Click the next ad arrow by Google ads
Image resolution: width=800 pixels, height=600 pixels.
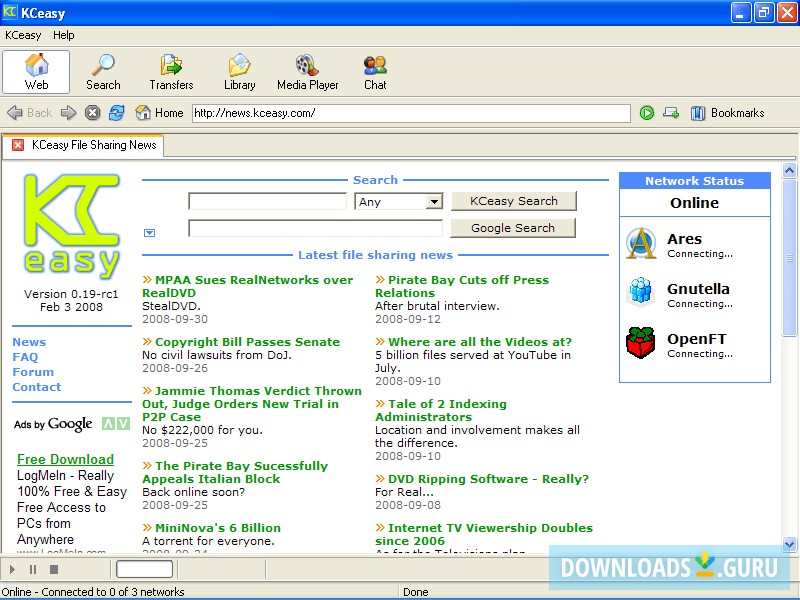123,423
